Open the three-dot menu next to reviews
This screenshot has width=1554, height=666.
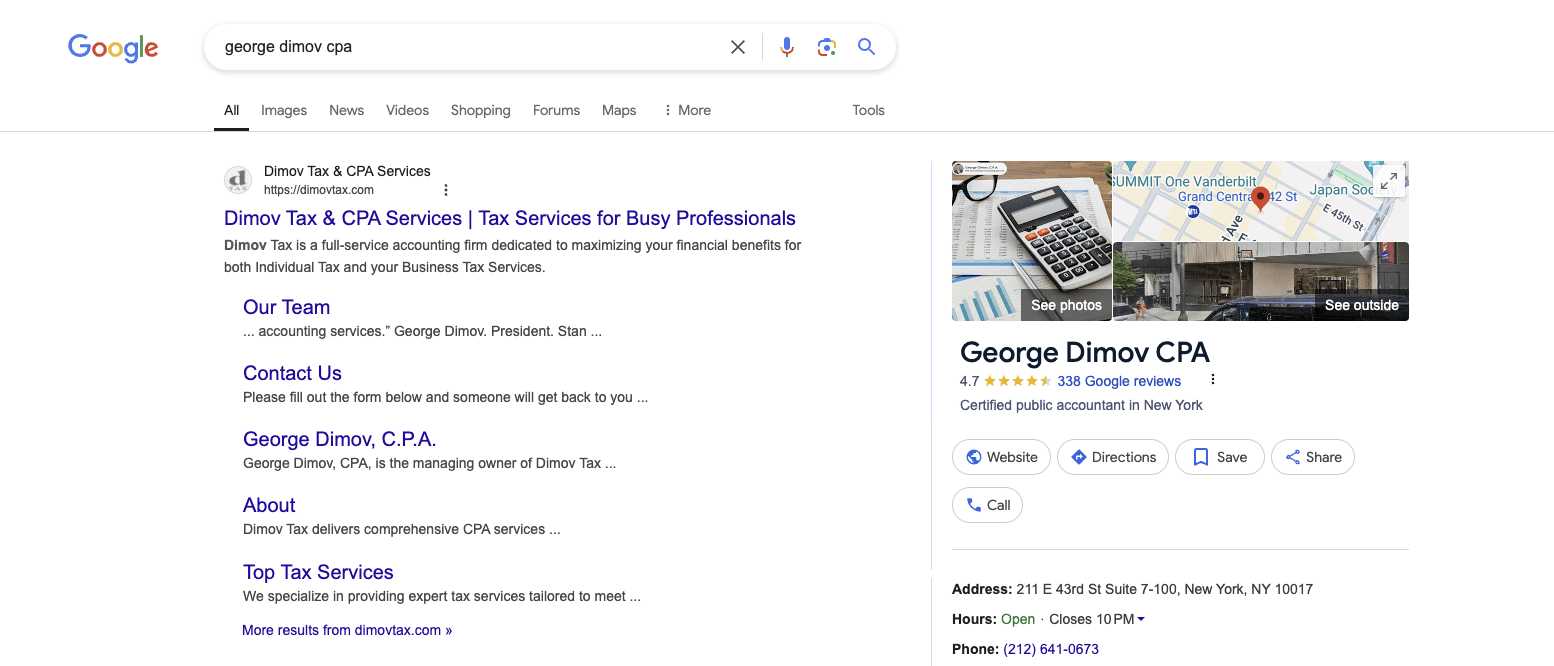1212,379
